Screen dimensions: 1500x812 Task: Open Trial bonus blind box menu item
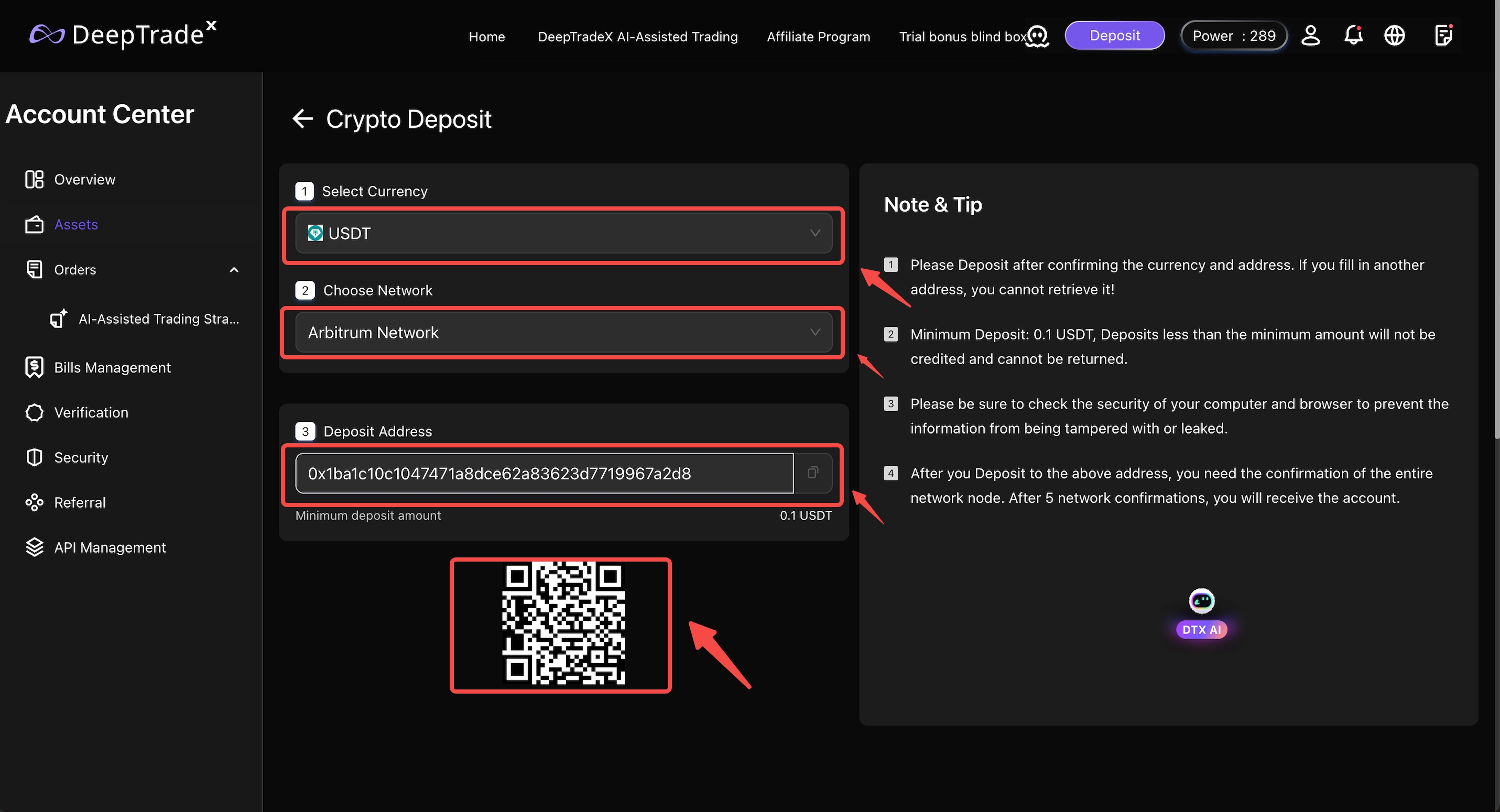pos(963,37)
